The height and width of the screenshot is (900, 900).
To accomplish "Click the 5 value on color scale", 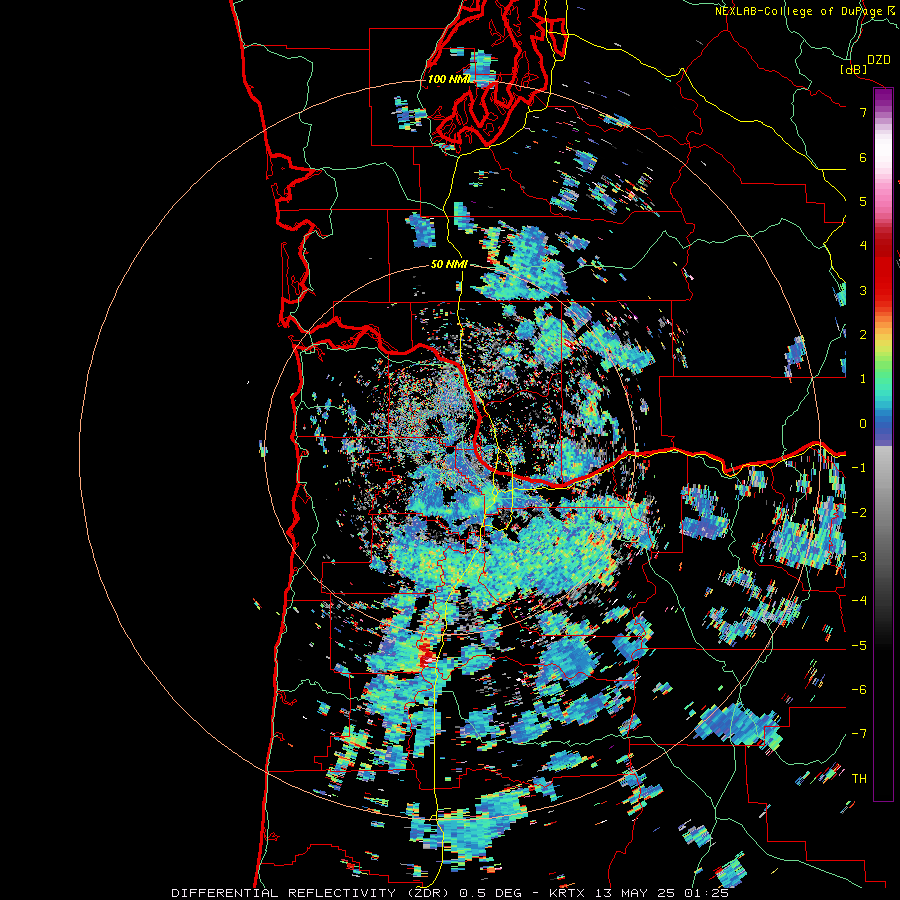I will click(862, 201).
